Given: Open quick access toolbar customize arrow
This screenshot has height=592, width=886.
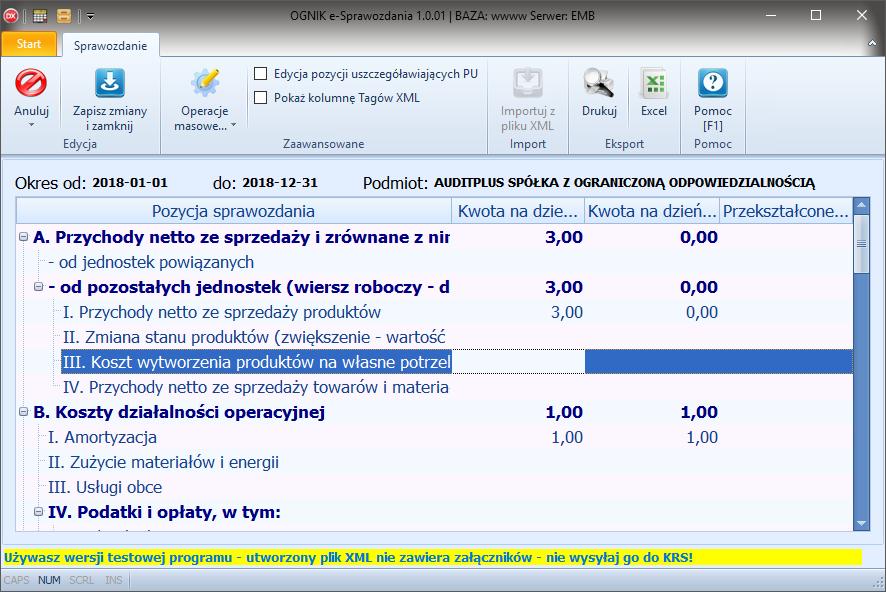Looking at the screenshot, I should pos(90,16).
